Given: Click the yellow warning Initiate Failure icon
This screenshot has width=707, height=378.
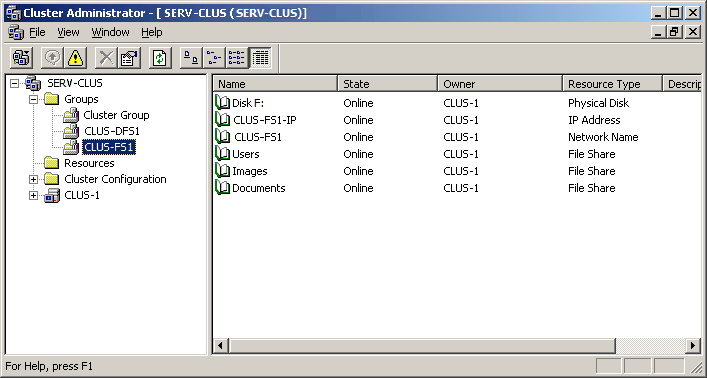Looking at the screenshot, I should [75, 58].
